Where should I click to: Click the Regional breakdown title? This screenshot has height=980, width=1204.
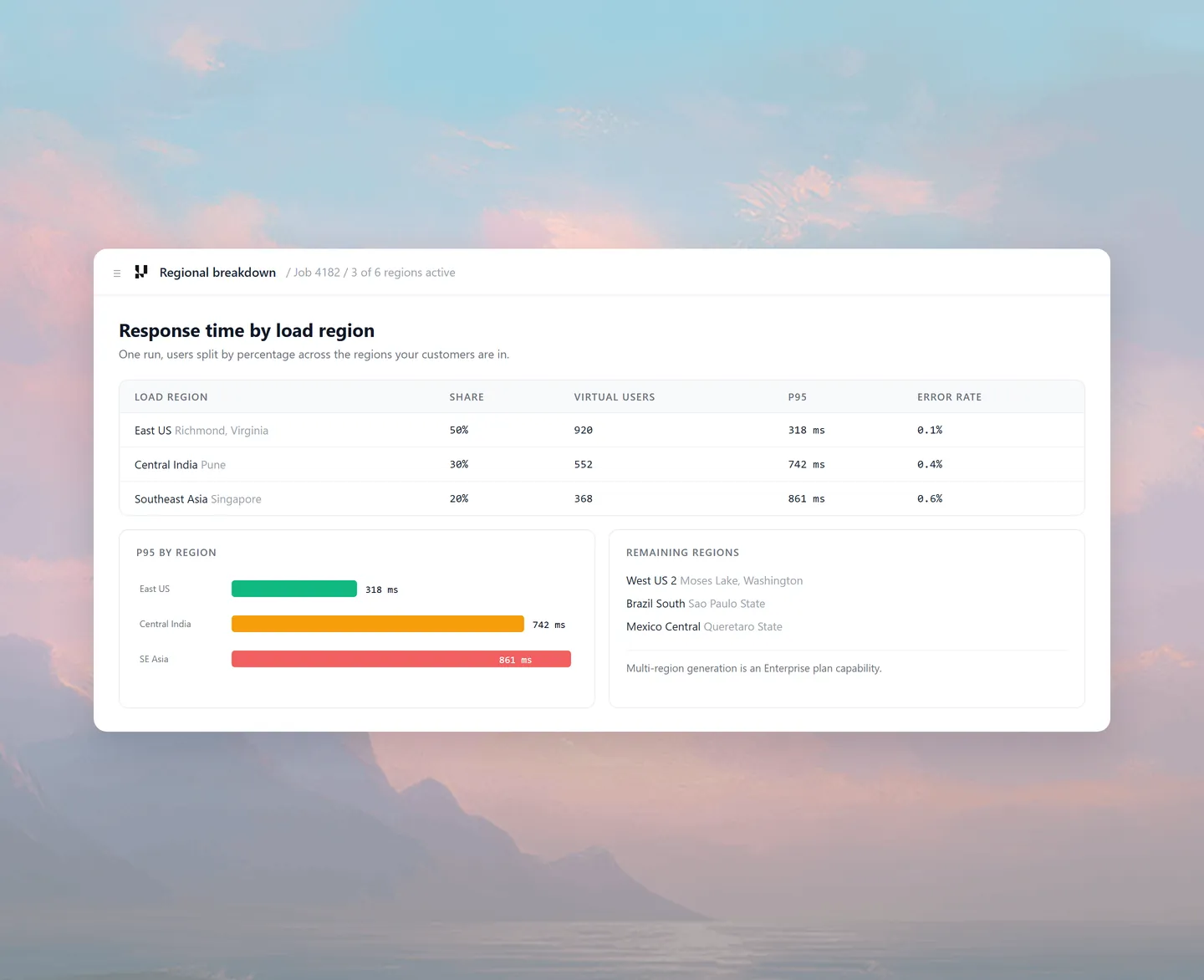click(217, 273)
